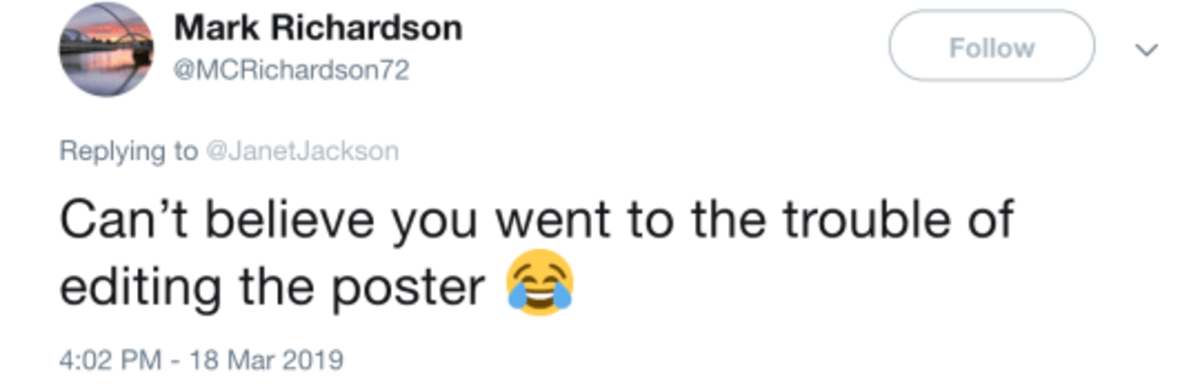1200x389 pixels.
Task: Open the @JanetJackson mention link
Action: (x=302, y=151)
